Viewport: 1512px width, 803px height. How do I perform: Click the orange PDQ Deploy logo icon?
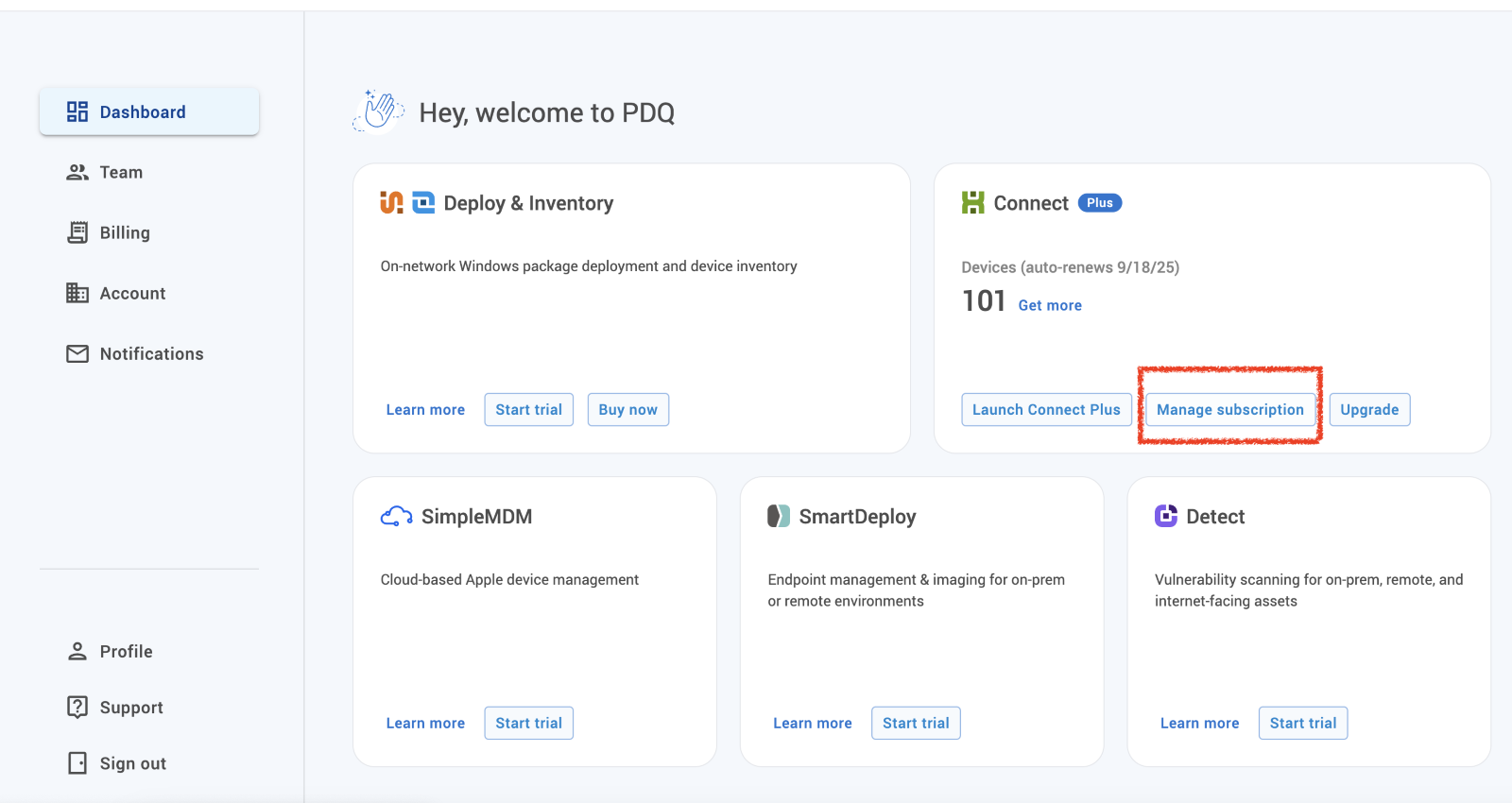(x=391, y=202)
